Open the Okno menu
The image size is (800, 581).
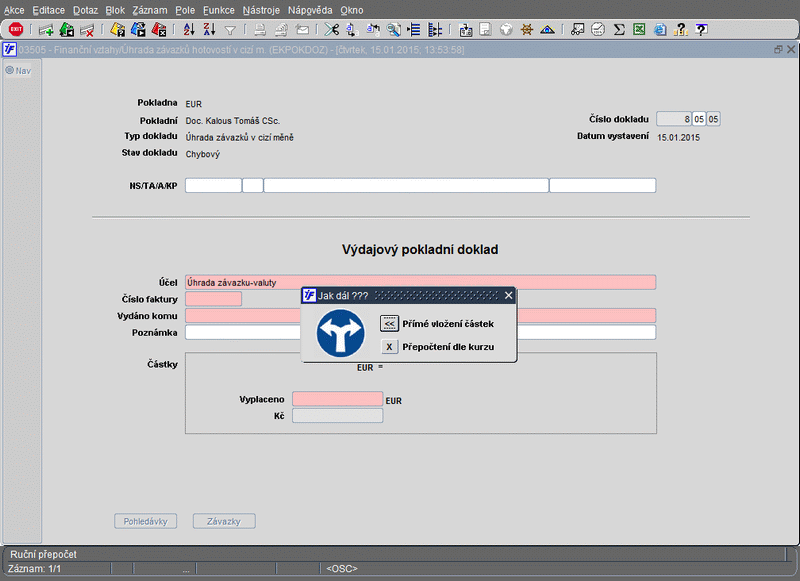click(x=352, y=10)
